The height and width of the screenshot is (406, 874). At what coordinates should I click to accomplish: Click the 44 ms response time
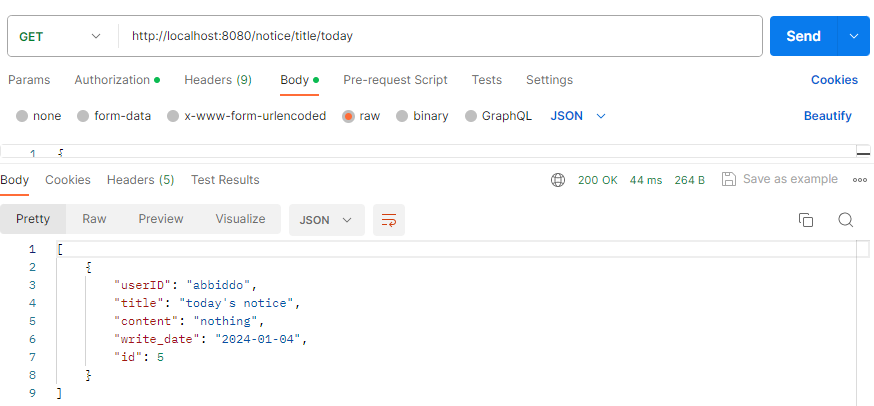pos(645,180)
